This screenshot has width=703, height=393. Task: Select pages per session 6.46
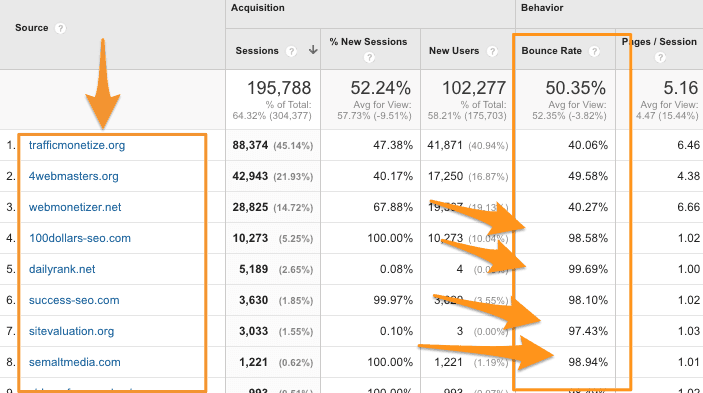click(x=688, y=145)
